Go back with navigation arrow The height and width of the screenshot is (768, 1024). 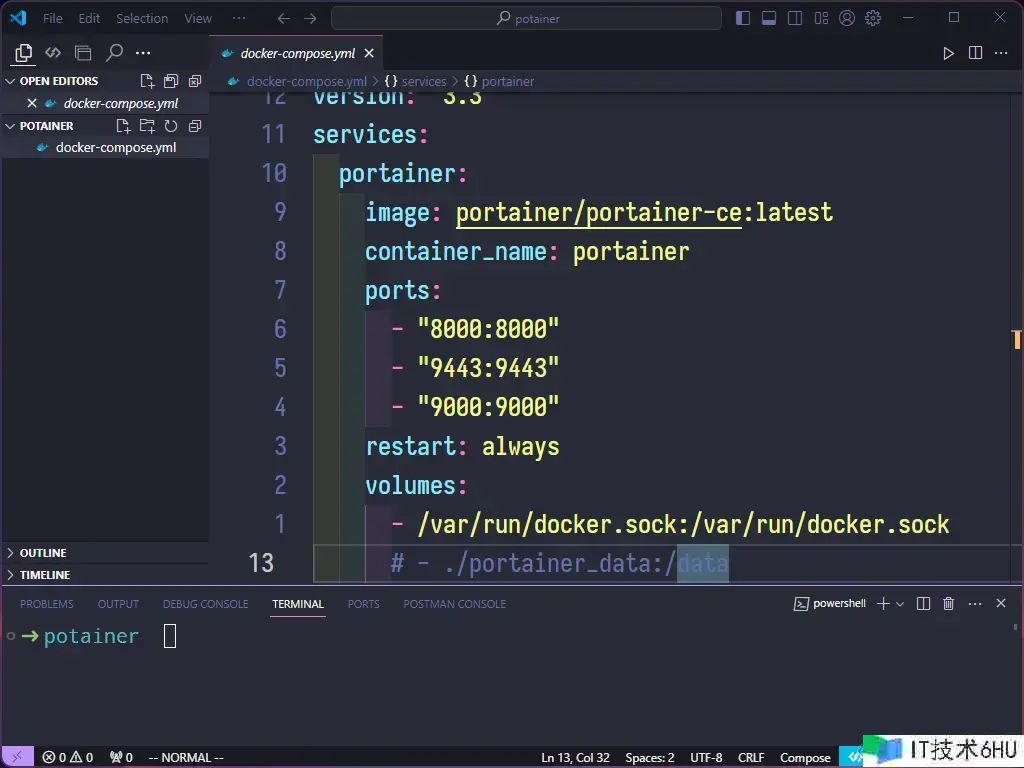pos(283,18)
